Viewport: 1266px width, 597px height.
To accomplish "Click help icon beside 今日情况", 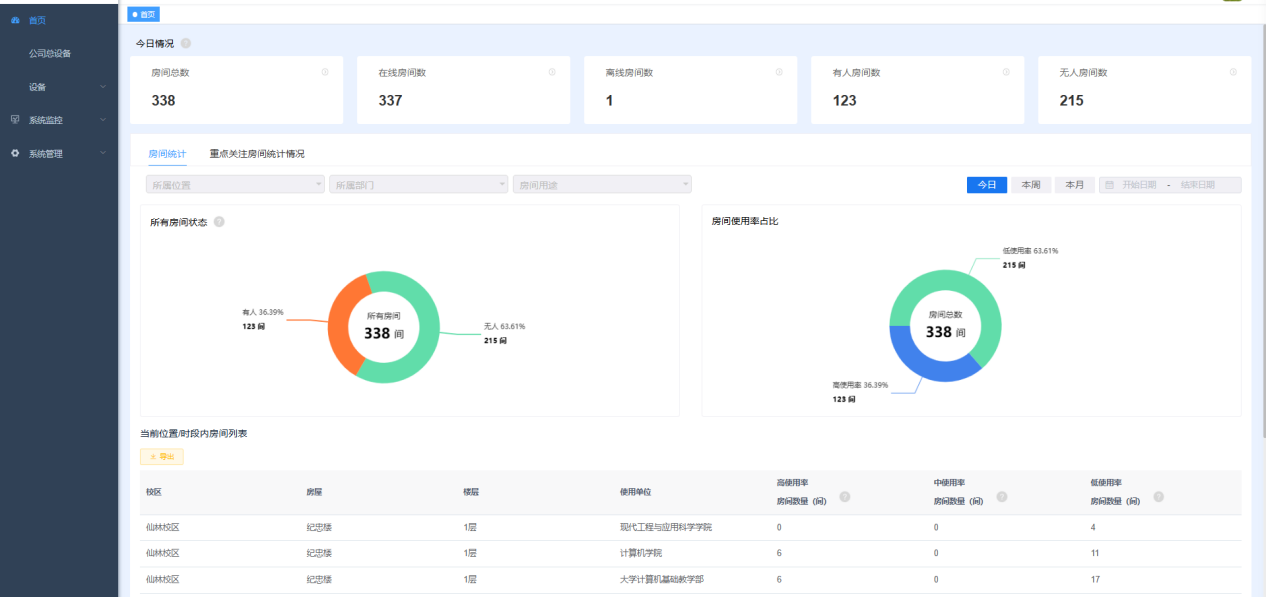I will pos(186,43).
